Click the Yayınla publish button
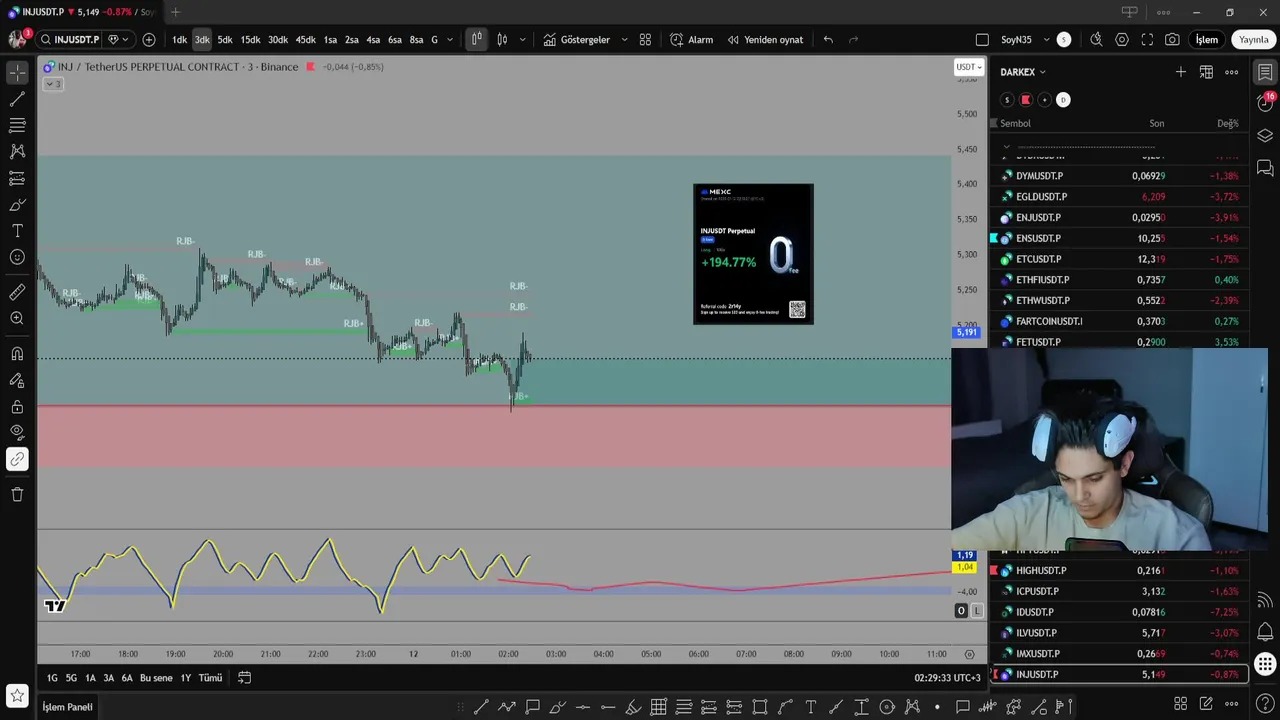 [x=1254, y=40]
